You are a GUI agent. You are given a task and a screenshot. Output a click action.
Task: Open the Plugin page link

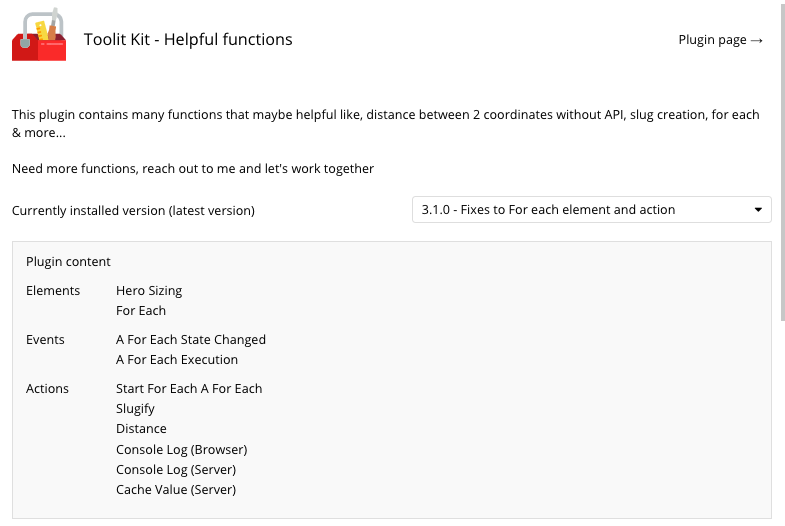click(x=720, y=40)
